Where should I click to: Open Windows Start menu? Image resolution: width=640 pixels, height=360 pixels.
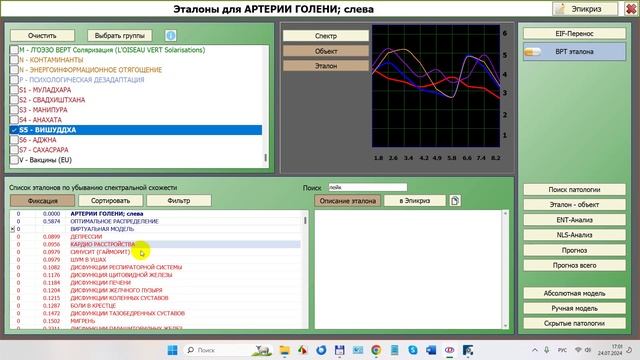point(173,350)
